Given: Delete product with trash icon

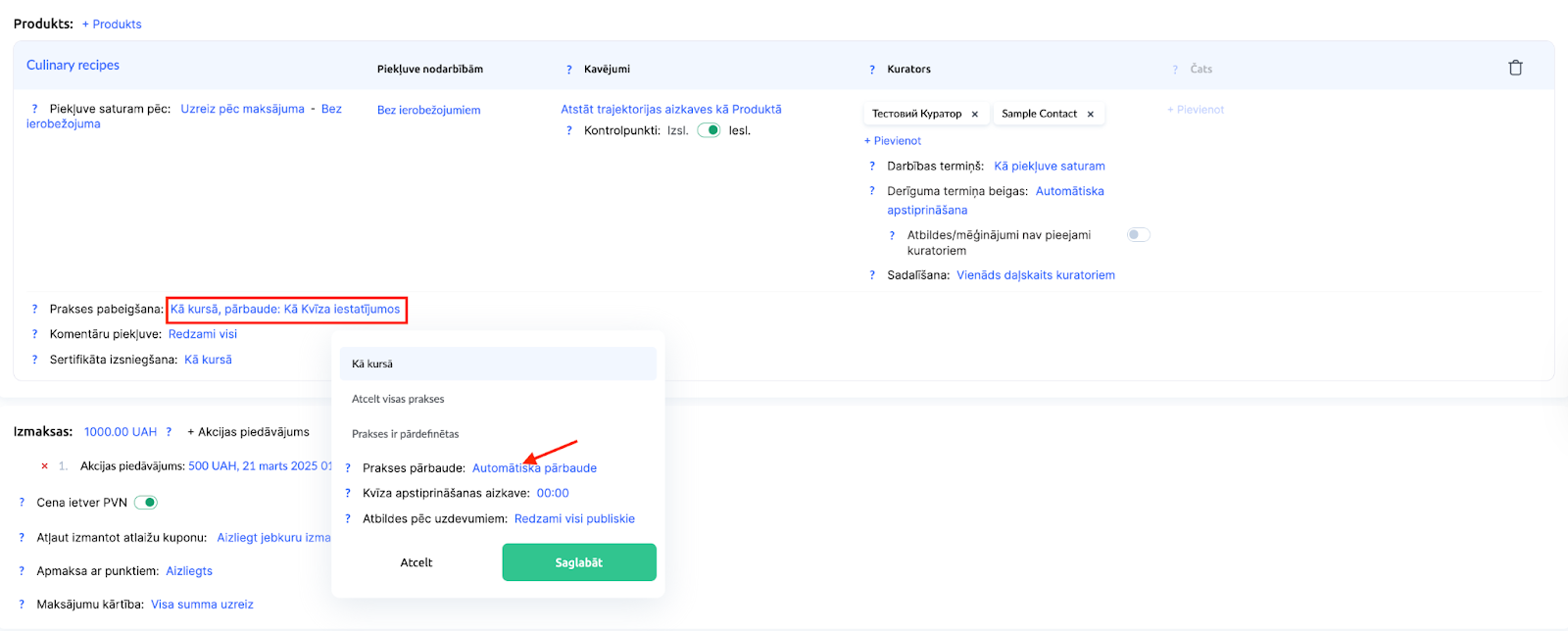Looking at the screenshot, I should [x=1515, y=68].
